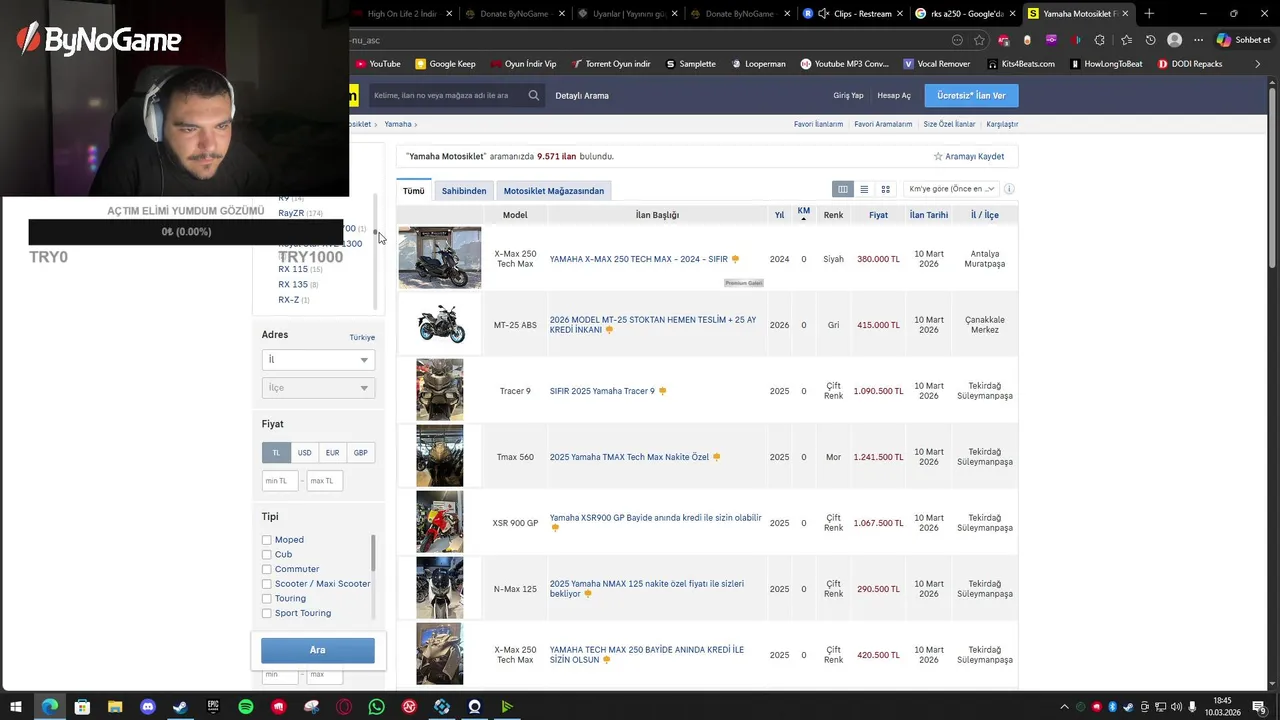Image resolution: width=1280 pixels, height=720 pixels.
Task: Select TL price currency
Action: click(x=276, y=453)
